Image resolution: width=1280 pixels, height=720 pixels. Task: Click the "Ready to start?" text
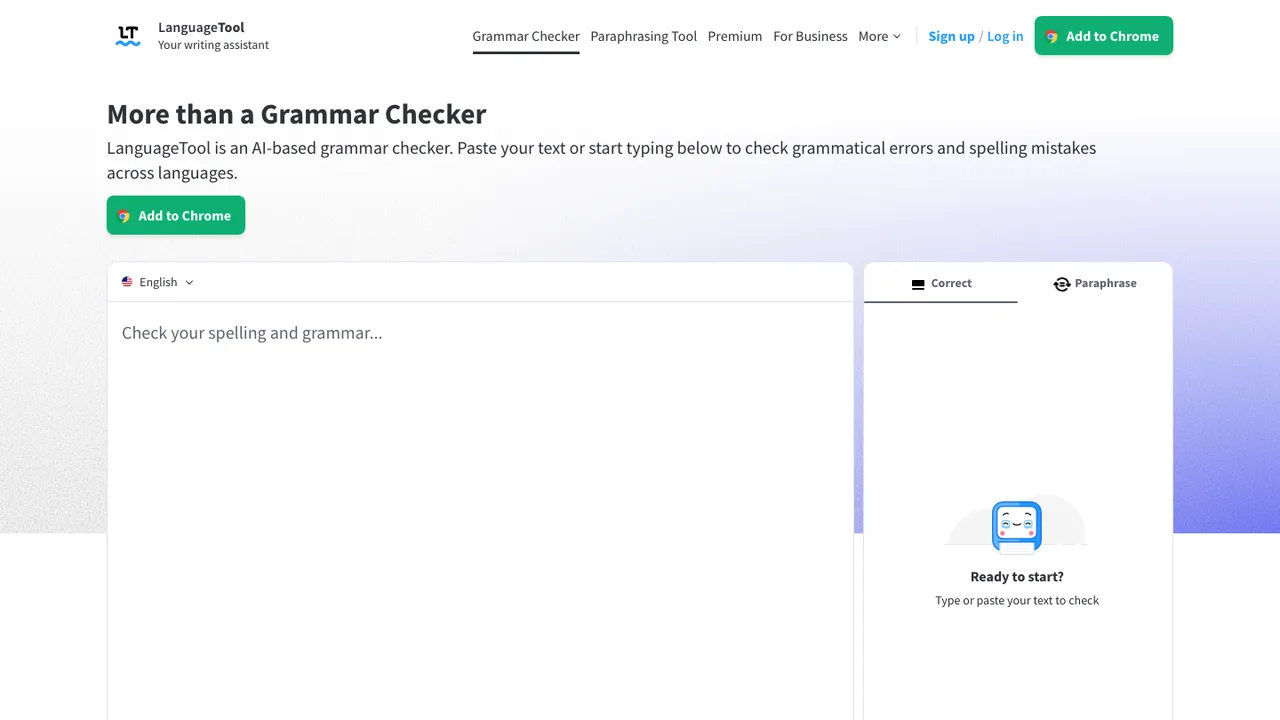(x=1017, y=577)
